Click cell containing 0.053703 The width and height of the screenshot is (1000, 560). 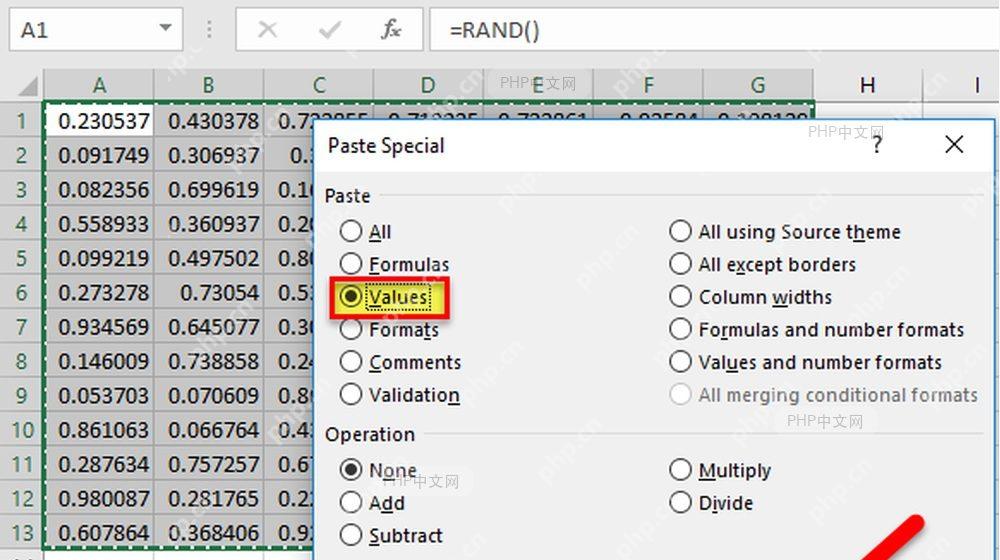[99, 395]
